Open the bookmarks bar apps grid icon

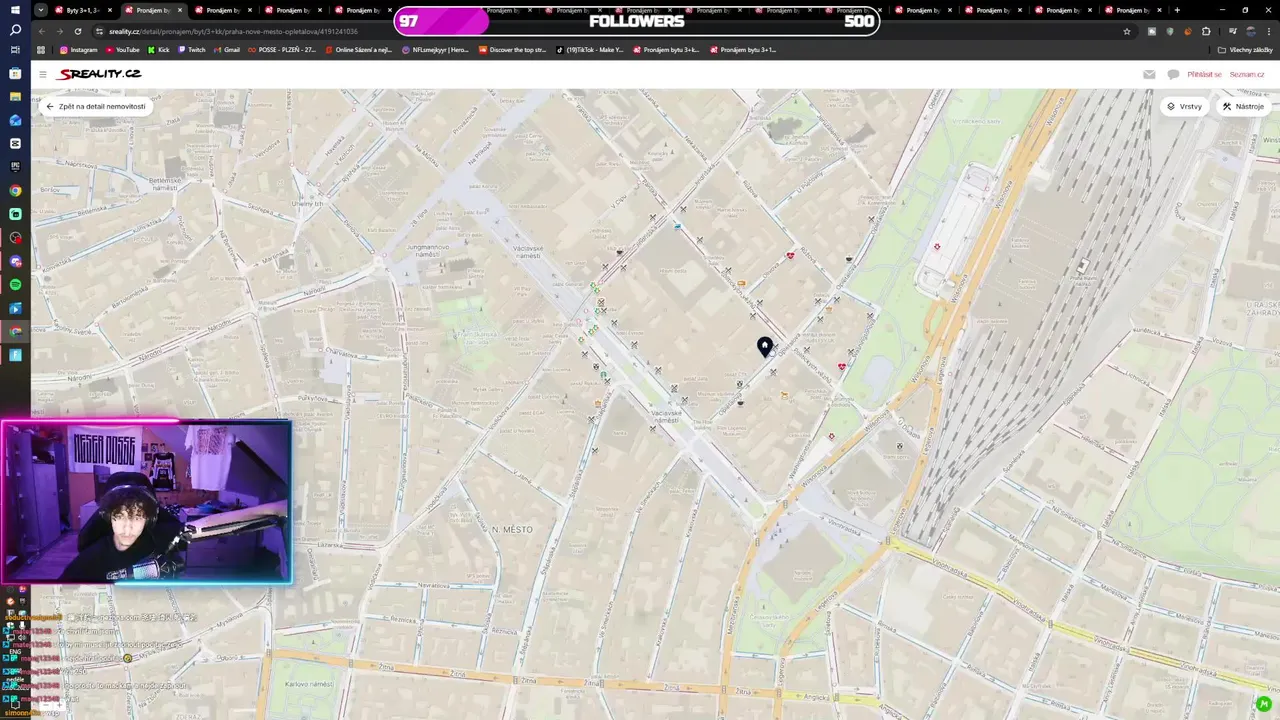41,49
